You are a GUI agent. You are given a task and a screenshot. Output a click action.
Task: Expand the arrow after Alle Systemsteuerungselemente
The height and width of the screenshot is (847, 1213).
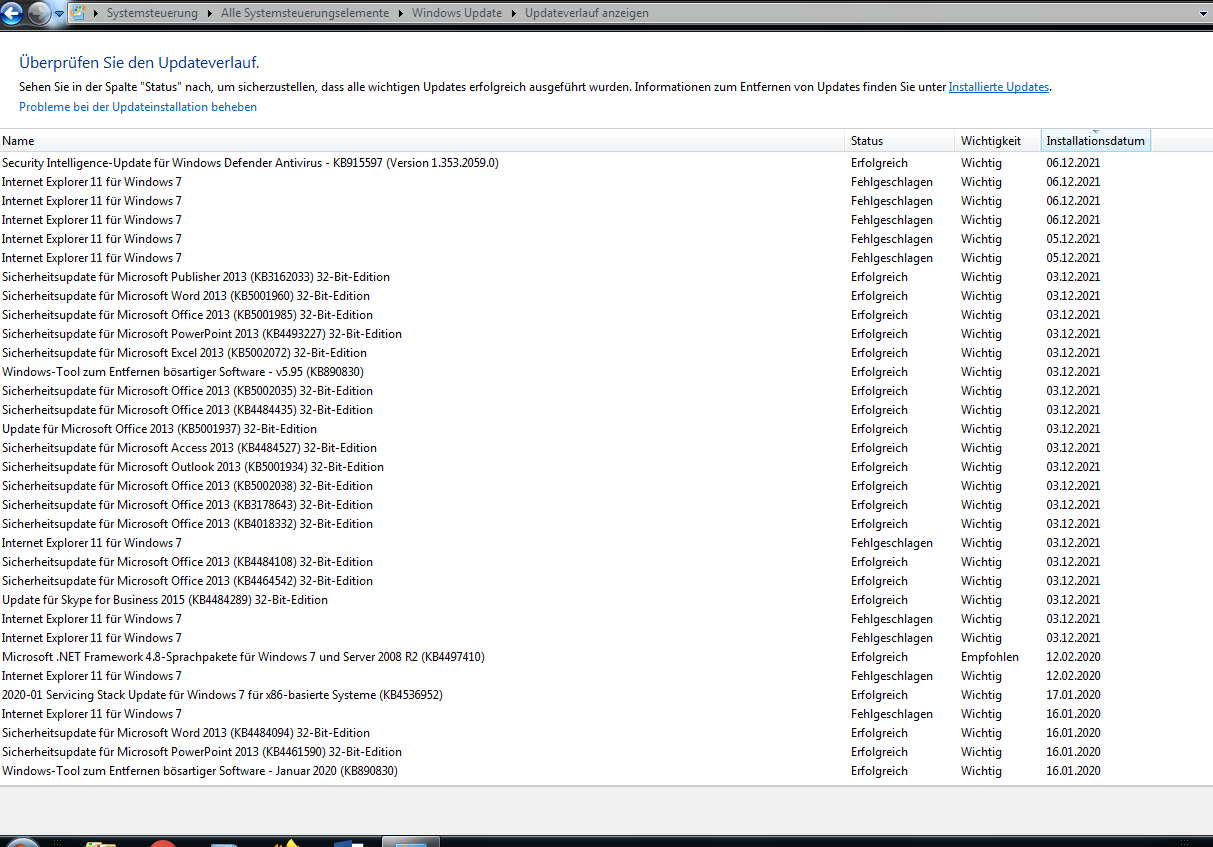400,13
